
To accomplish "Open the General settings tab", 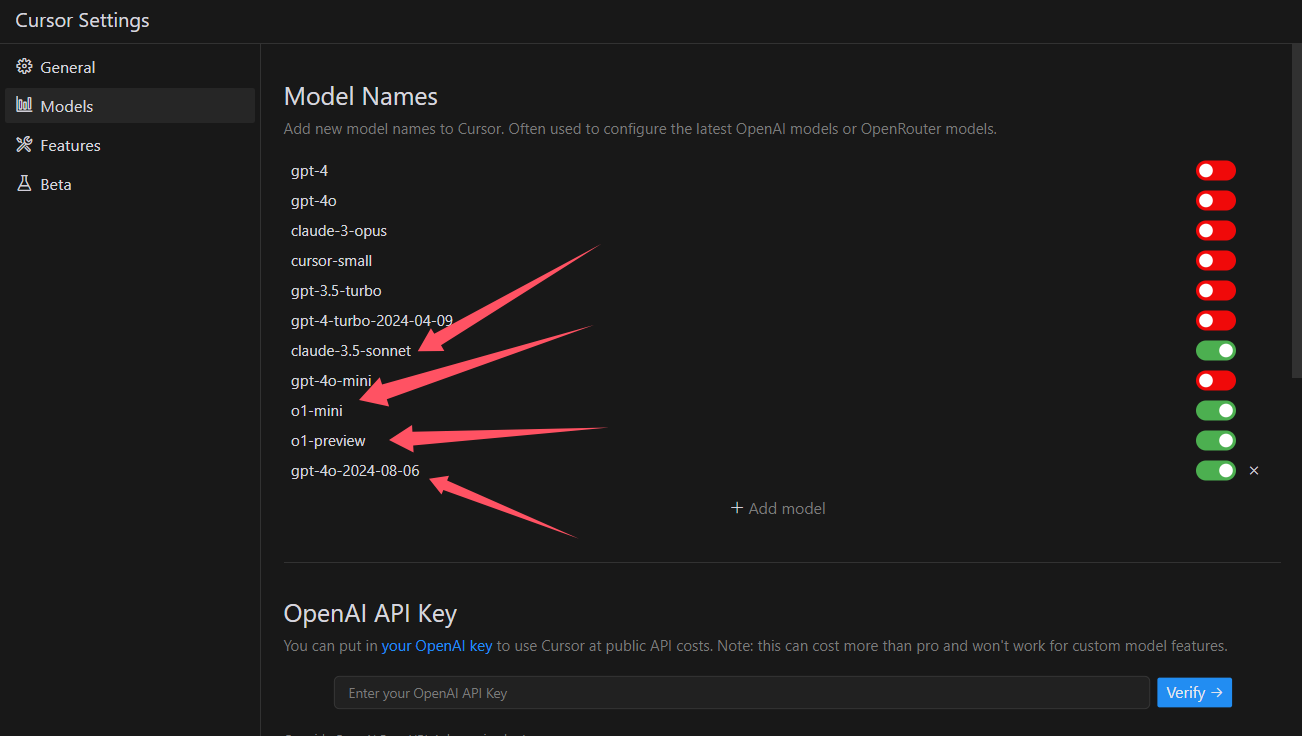I will pyautogui.click(x=130, y=67).
